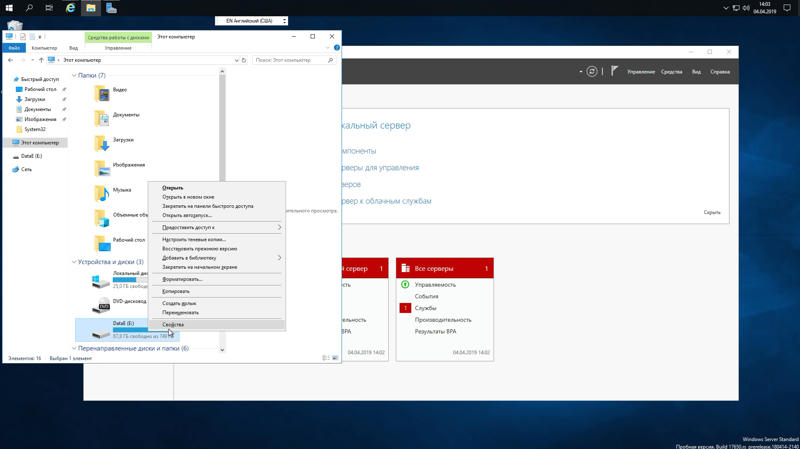Screen dimensions: 800x449
Task: Collapse the Папки (7) group
Action: point(74,76)
